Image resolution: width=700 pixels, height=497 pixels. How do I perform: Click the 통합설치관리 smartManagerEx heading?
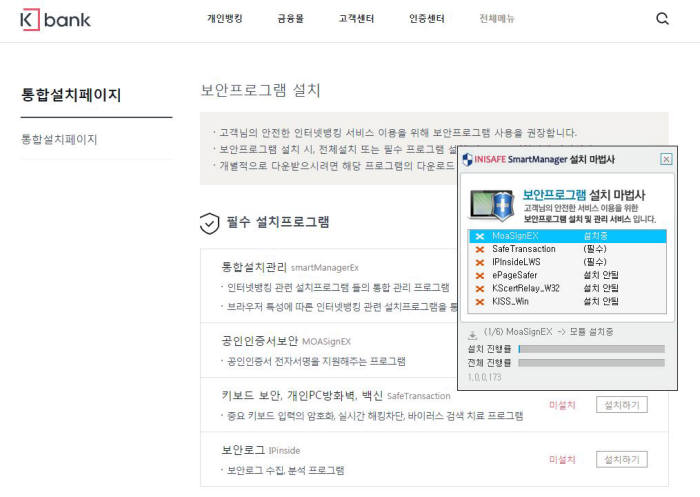[x=290, y=267]
